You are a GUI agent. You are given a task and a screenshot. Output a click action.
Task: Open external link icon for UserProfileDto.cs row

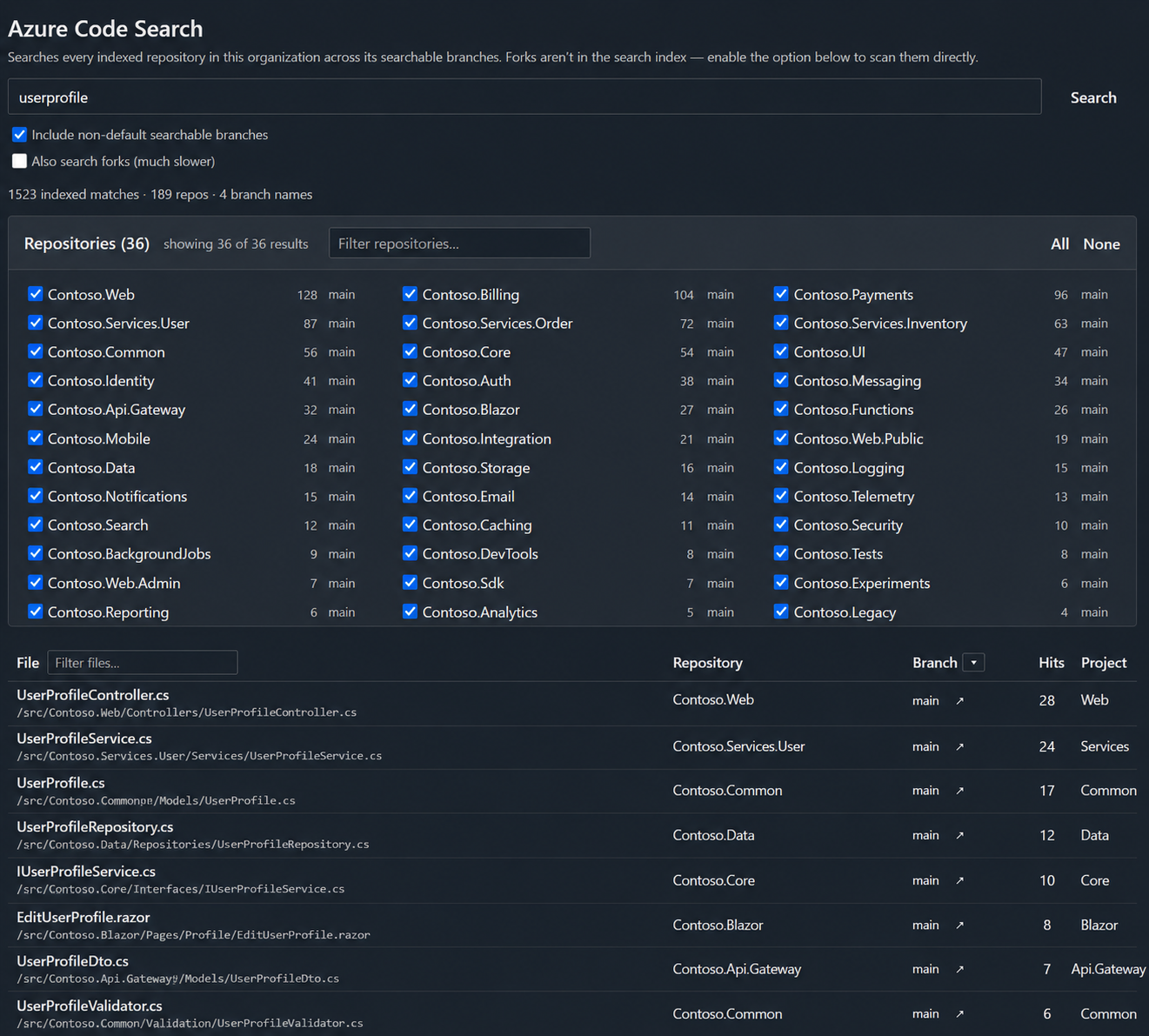959,969
